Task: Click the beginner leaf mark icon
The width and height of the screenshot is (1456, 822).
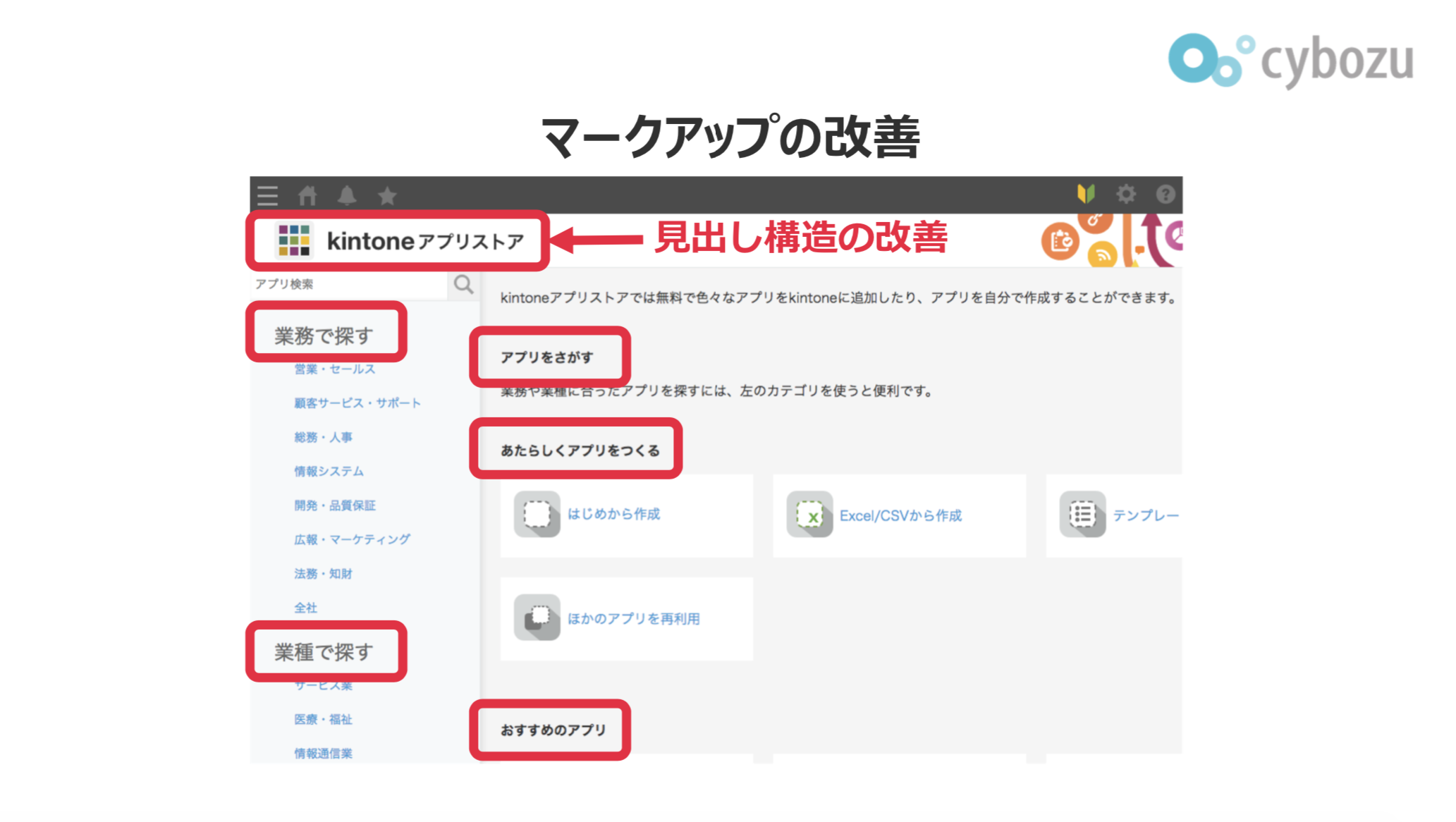Action: [1086, 194]
